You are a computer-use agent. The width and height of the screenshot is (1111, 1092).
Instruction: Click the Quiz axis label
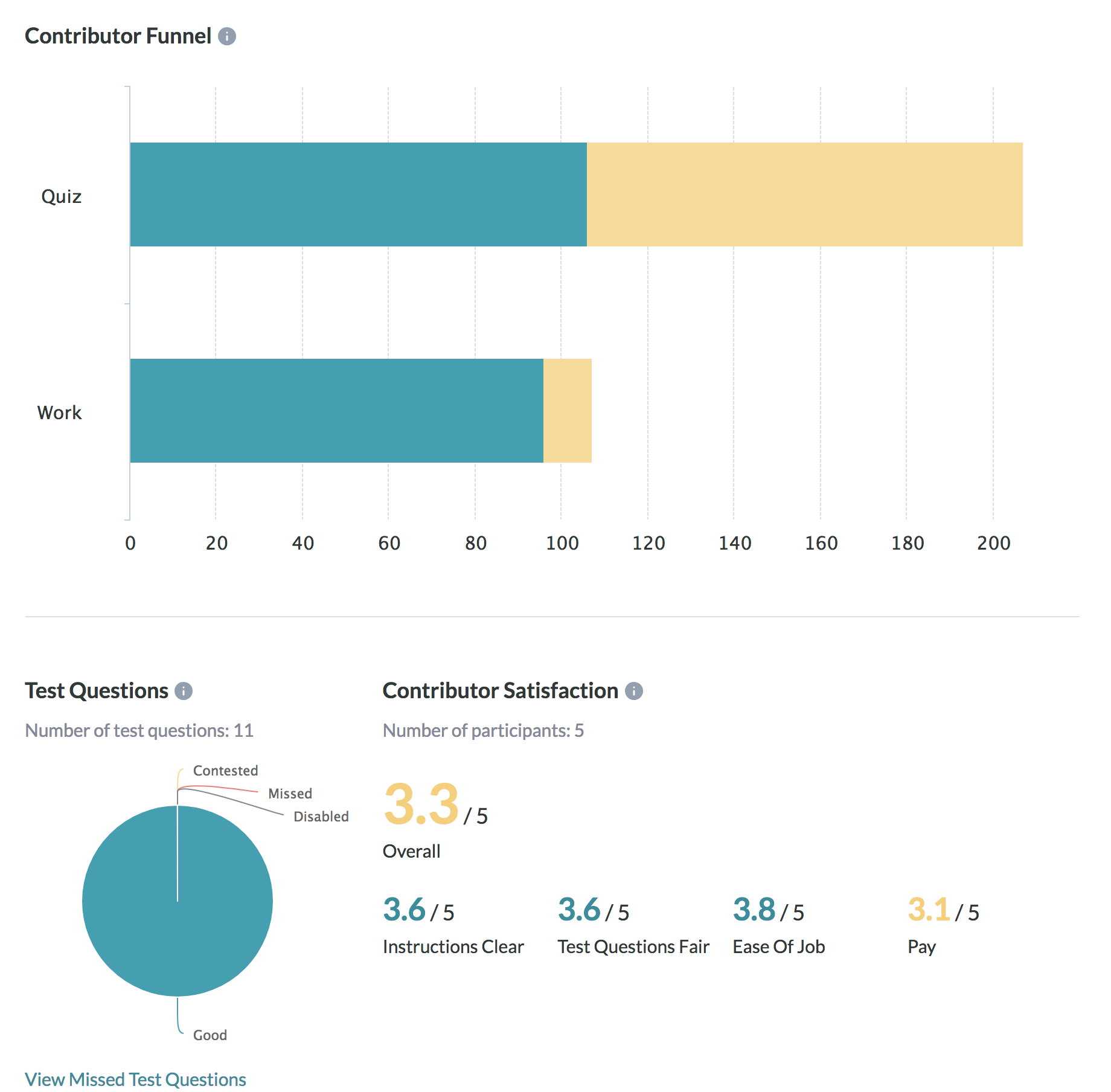coord(61,196)
